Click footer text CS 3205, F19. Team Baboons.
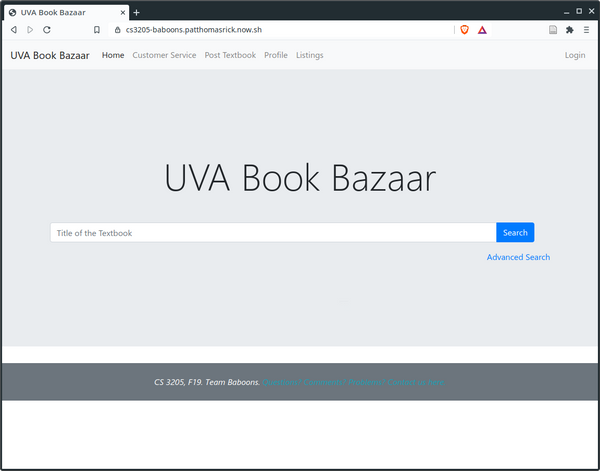 point(207,382)
